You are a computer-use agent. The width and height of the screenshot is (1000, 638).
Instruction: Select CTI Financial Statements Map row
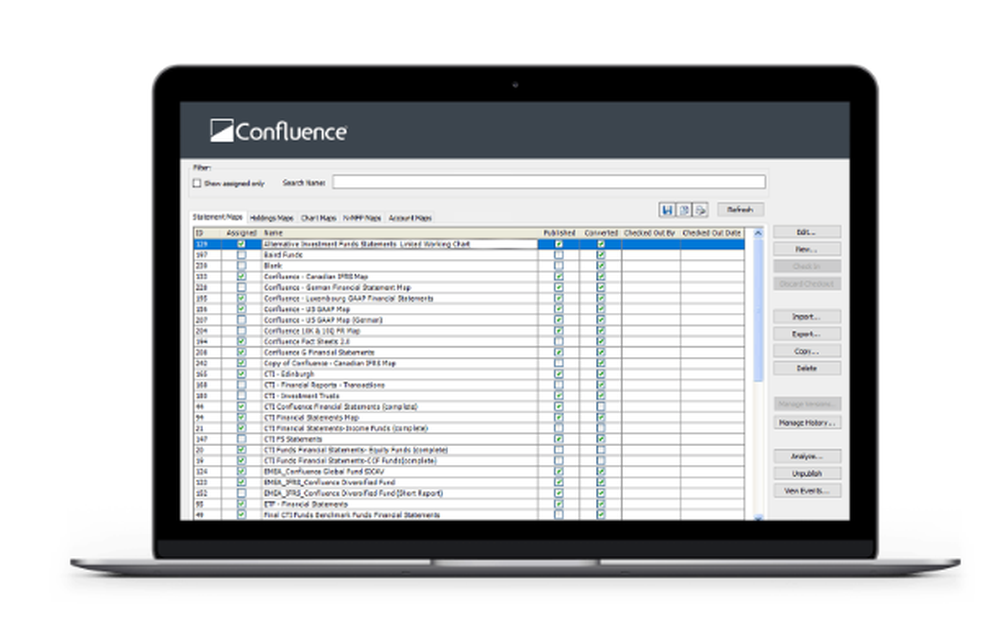click(x=469, y=418)
